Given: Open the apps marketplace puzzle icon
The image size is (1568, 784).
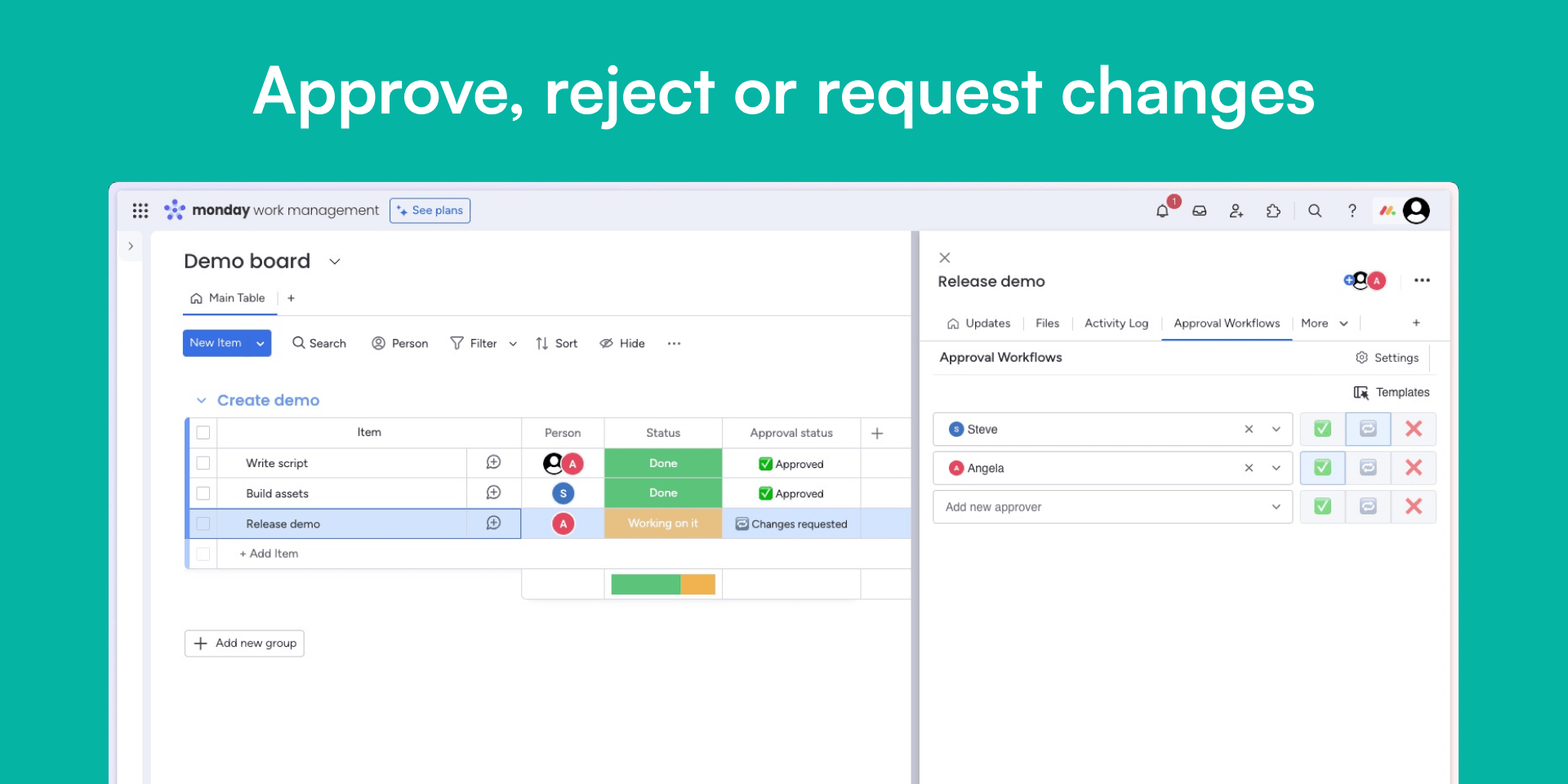Looking at the screenshot, I should pos(1273,211).
